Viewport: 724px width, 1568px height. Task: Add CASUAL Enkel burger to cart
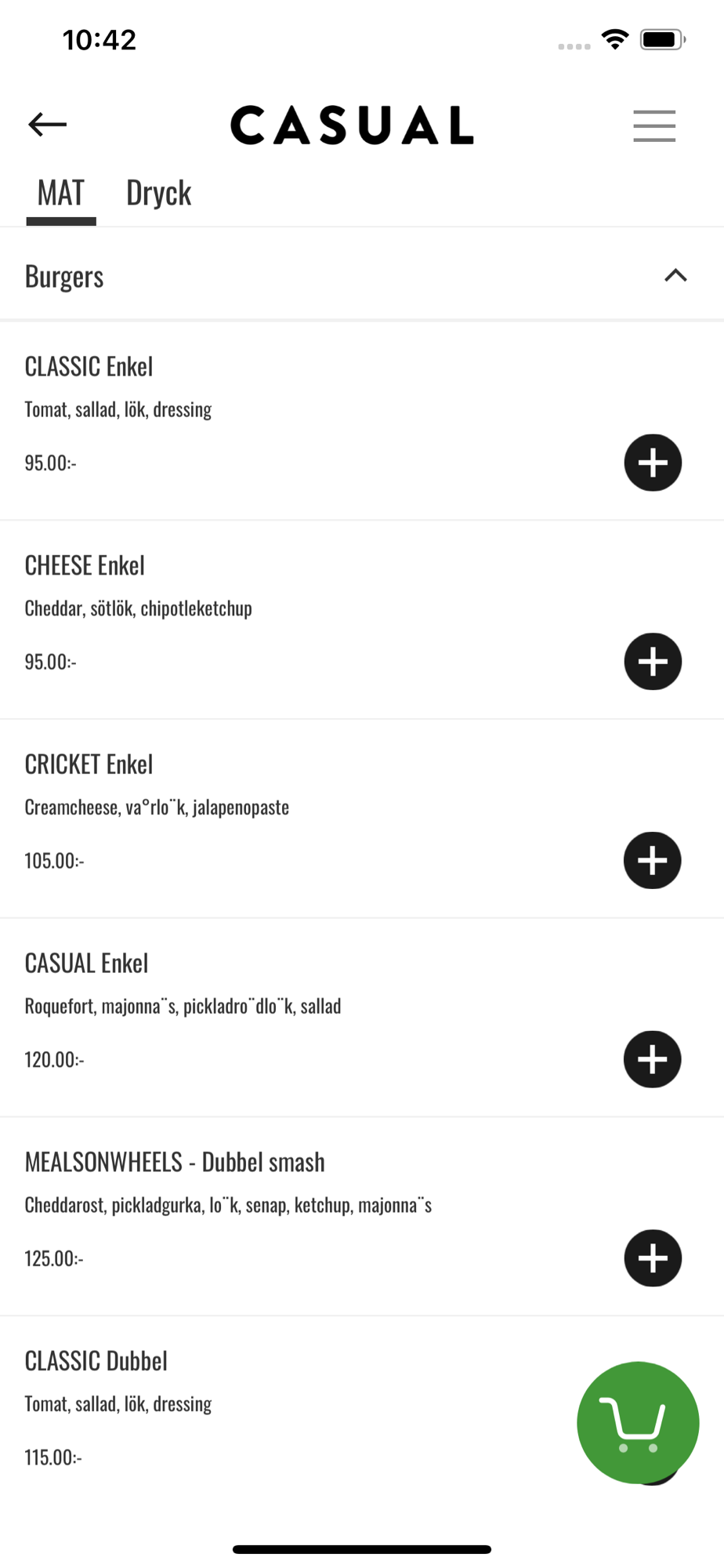[653, 1060]
